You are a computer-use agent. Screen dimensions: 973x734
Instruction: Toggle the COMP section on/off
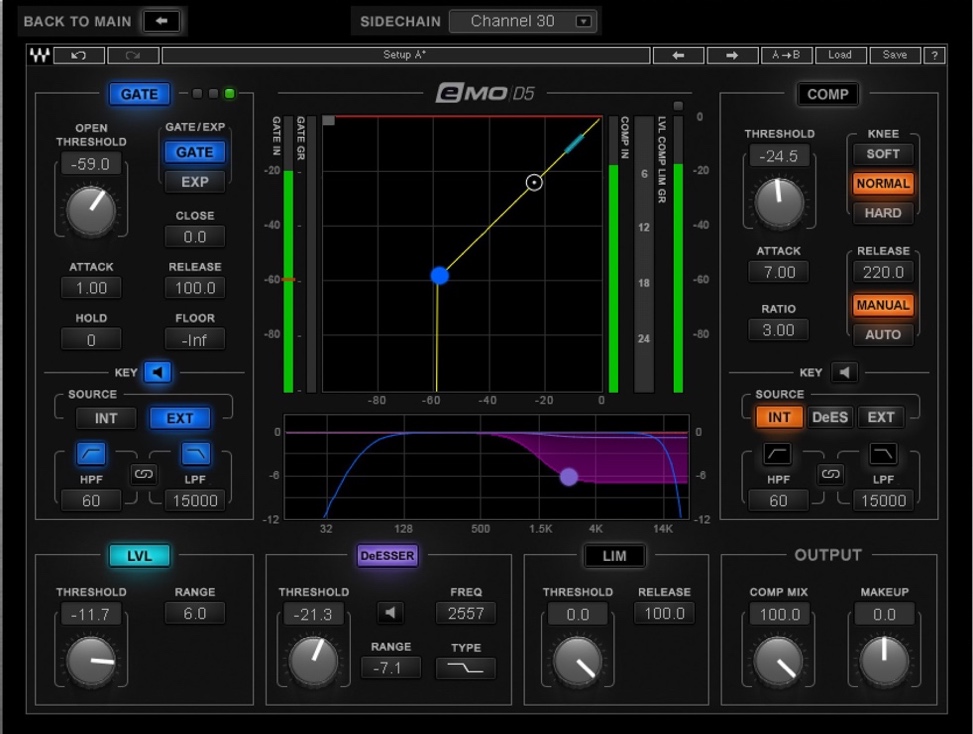827,94
